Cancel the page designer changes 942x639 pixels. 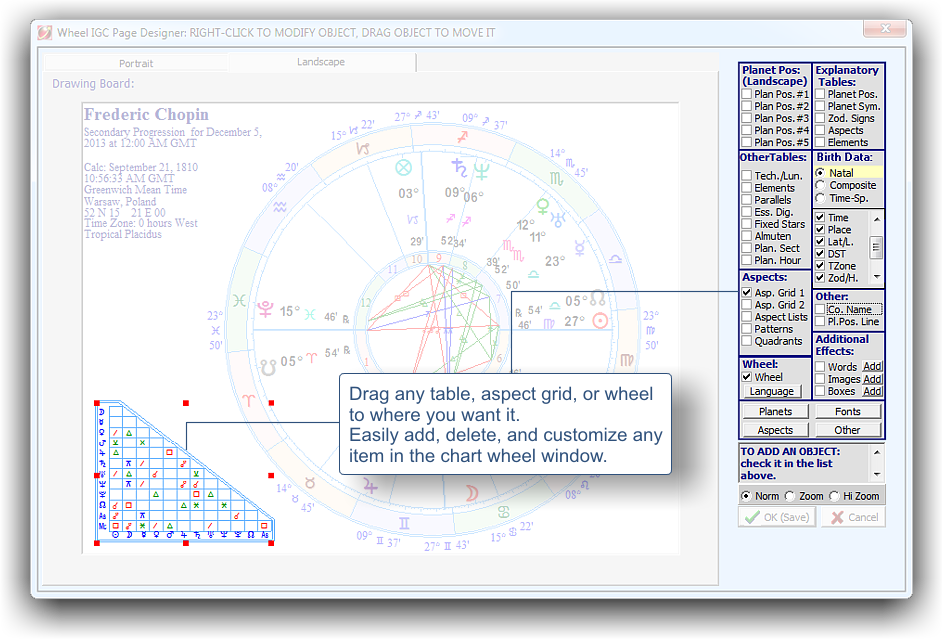click(x=854, y=517)
